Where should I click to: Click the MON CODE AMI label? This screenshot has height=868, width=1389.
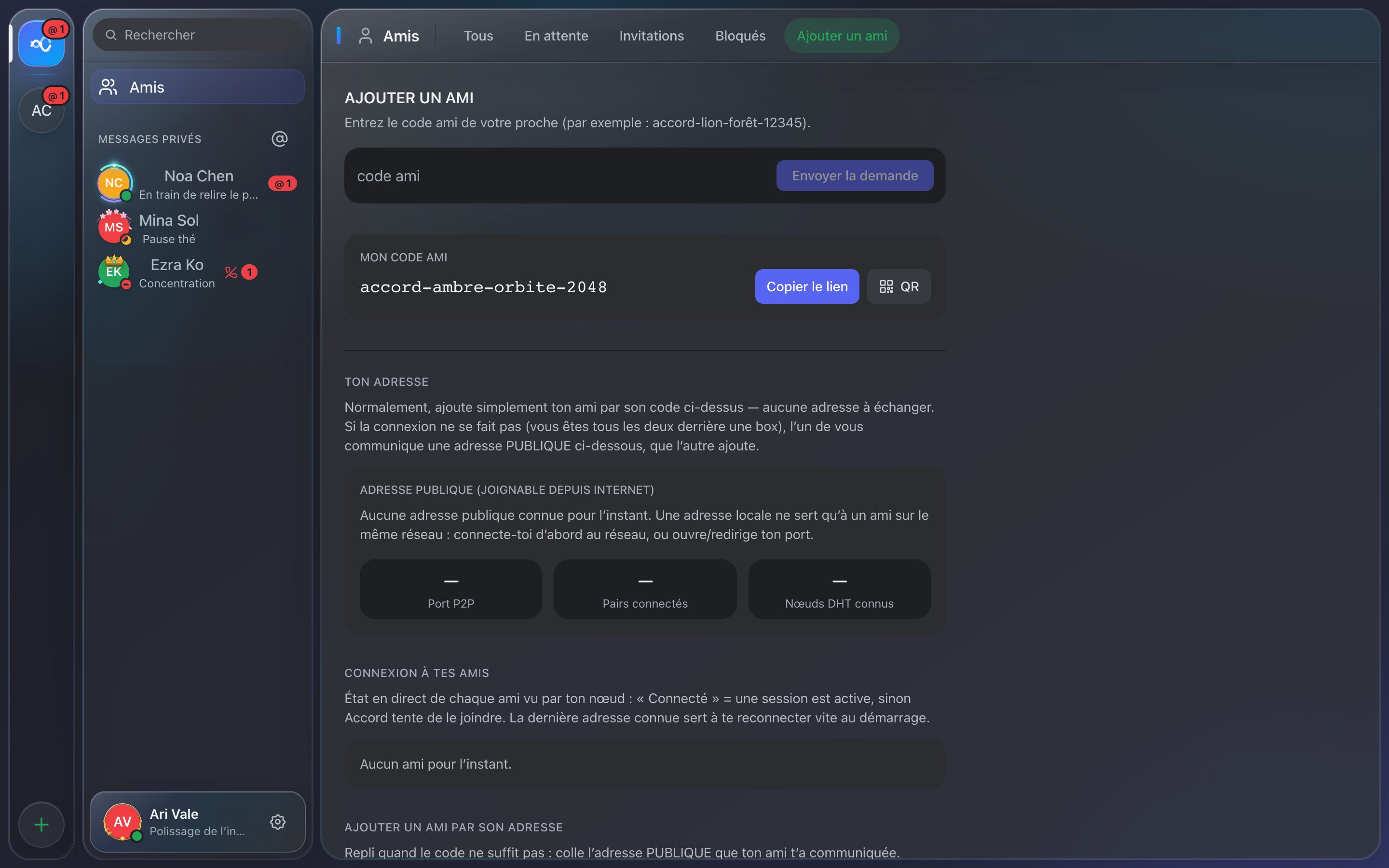404,257
